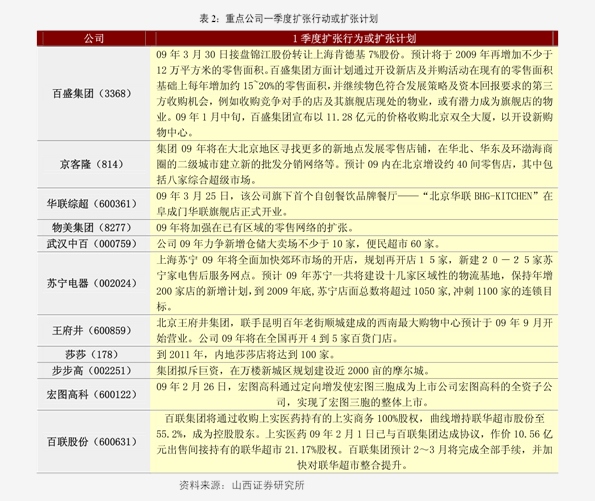Click the 苏宁 store expansion plan text
Screen dimensions: 595x501
pyautogui.click(x=354, y=284)
